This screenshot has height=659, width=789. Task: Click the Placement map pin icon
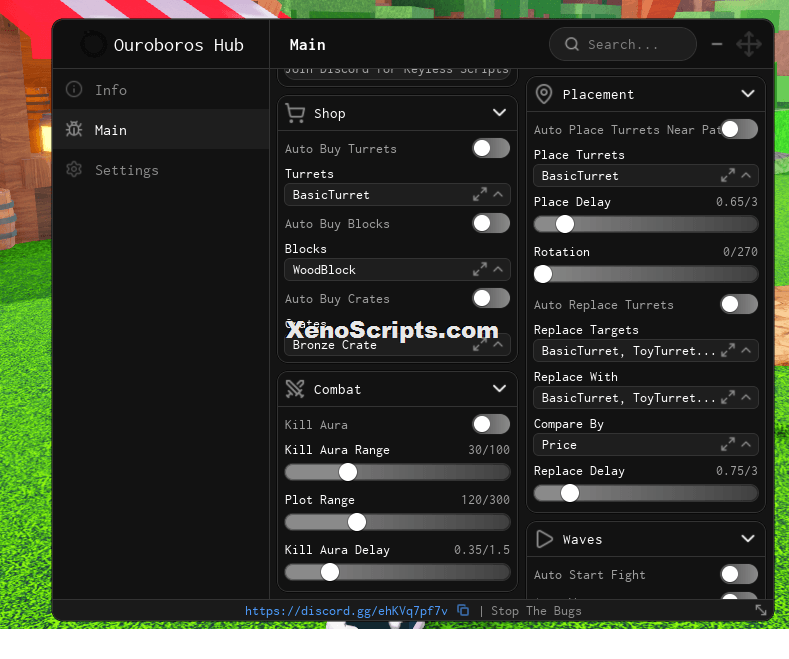[x=544, y=94]
